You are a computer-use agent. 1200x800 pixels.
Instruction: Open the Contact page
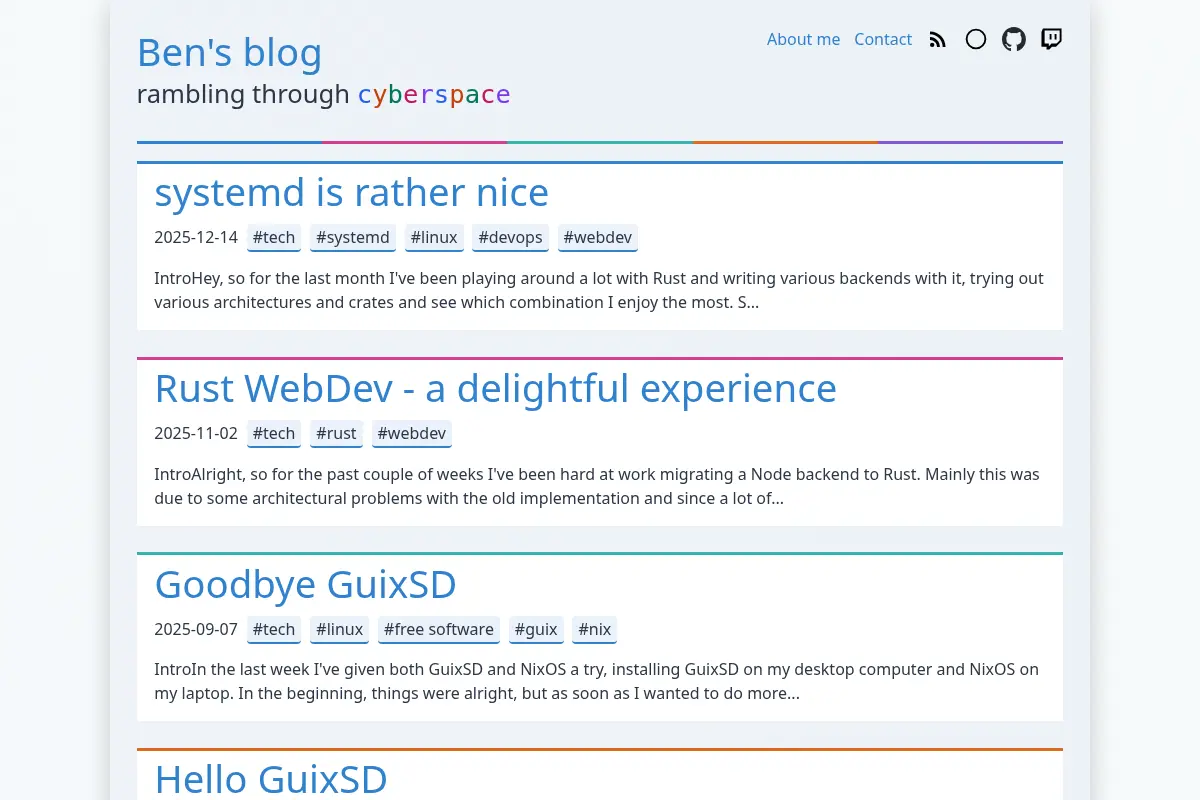point(883,39)
